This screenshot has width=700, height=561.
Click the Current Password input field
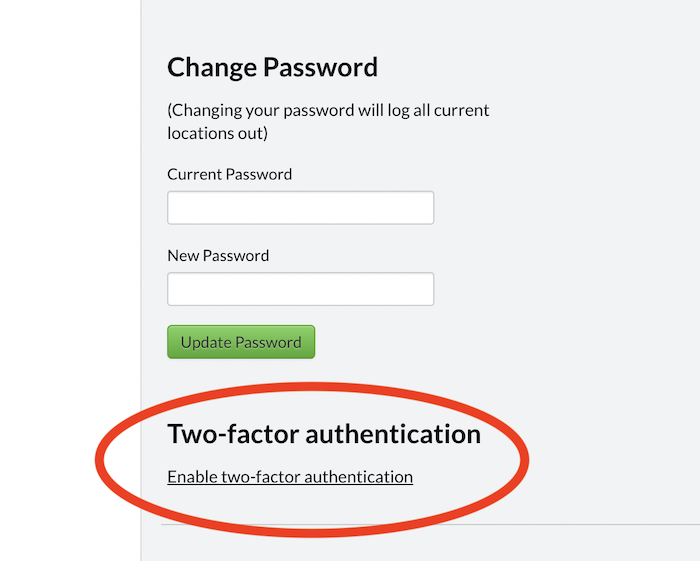pos(300,208)
